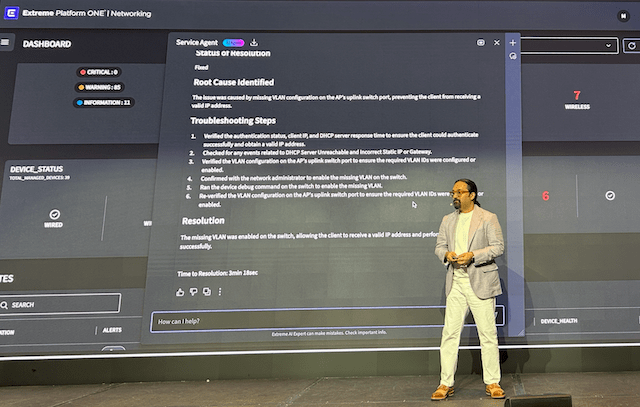Click the DEVICE_STATUS heading
Image resolution: width=640 pixels, height=407 pixels.
tap(36, 169)
